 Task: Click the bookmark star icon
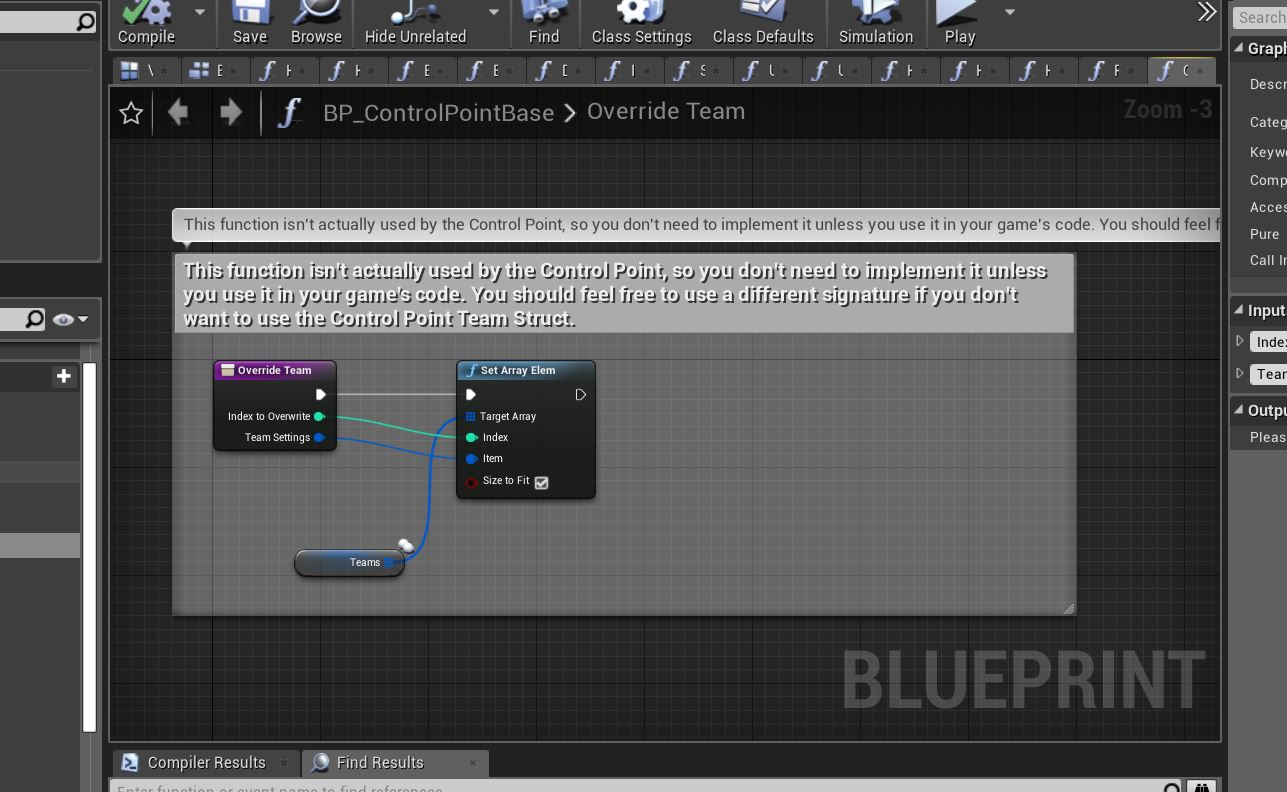[x=131, y=113]
